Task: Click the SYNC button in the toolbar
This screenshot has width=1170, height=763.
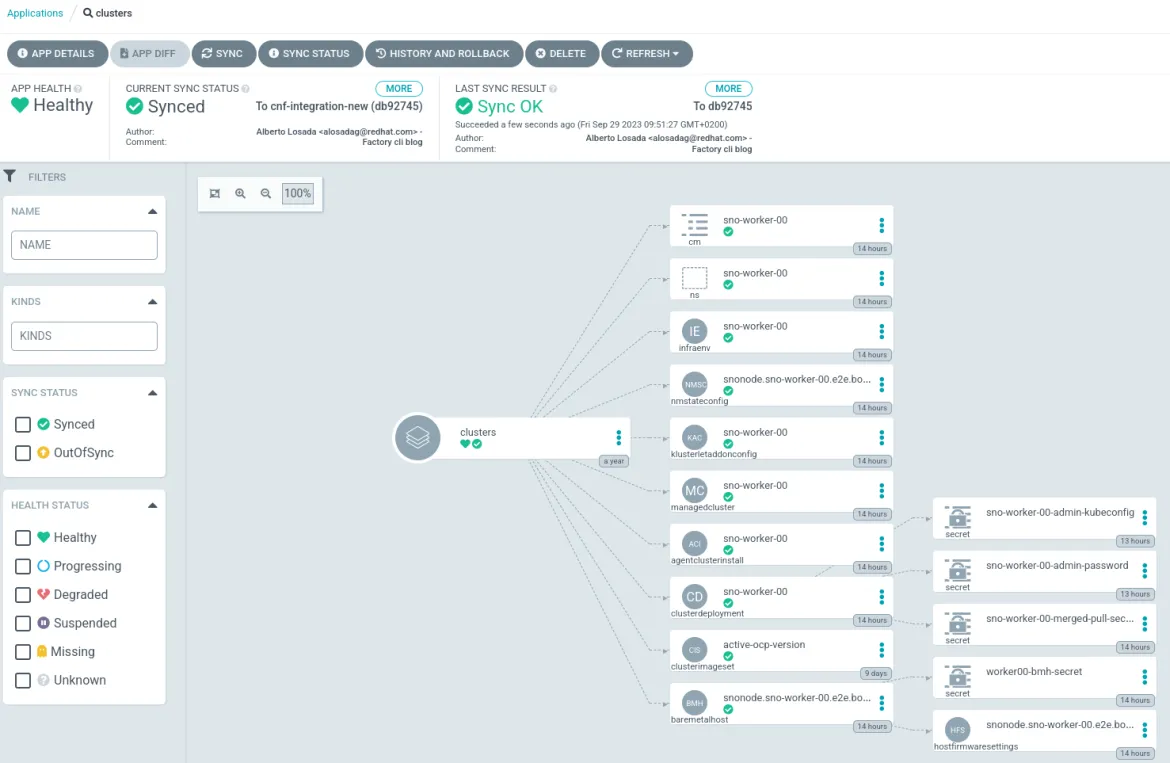Action: tap(223, 53)
